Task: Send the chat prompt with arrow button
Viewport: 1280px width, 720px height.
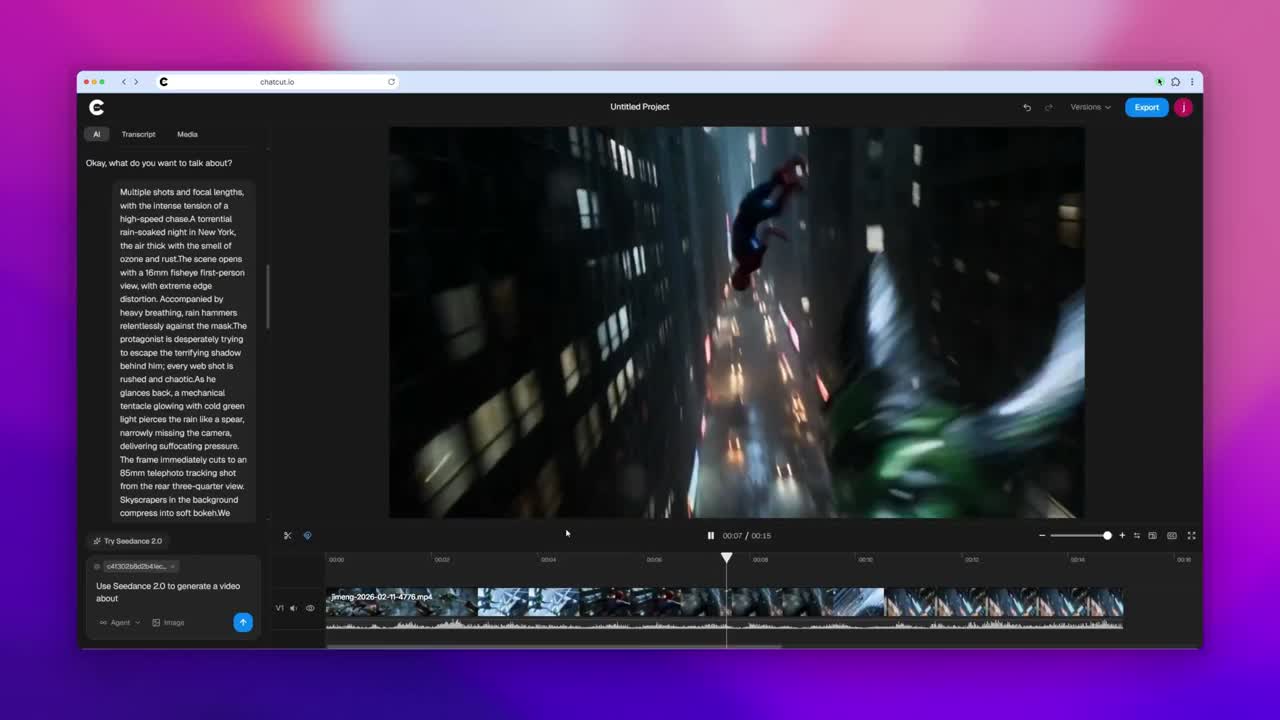Action: [243, 622]
